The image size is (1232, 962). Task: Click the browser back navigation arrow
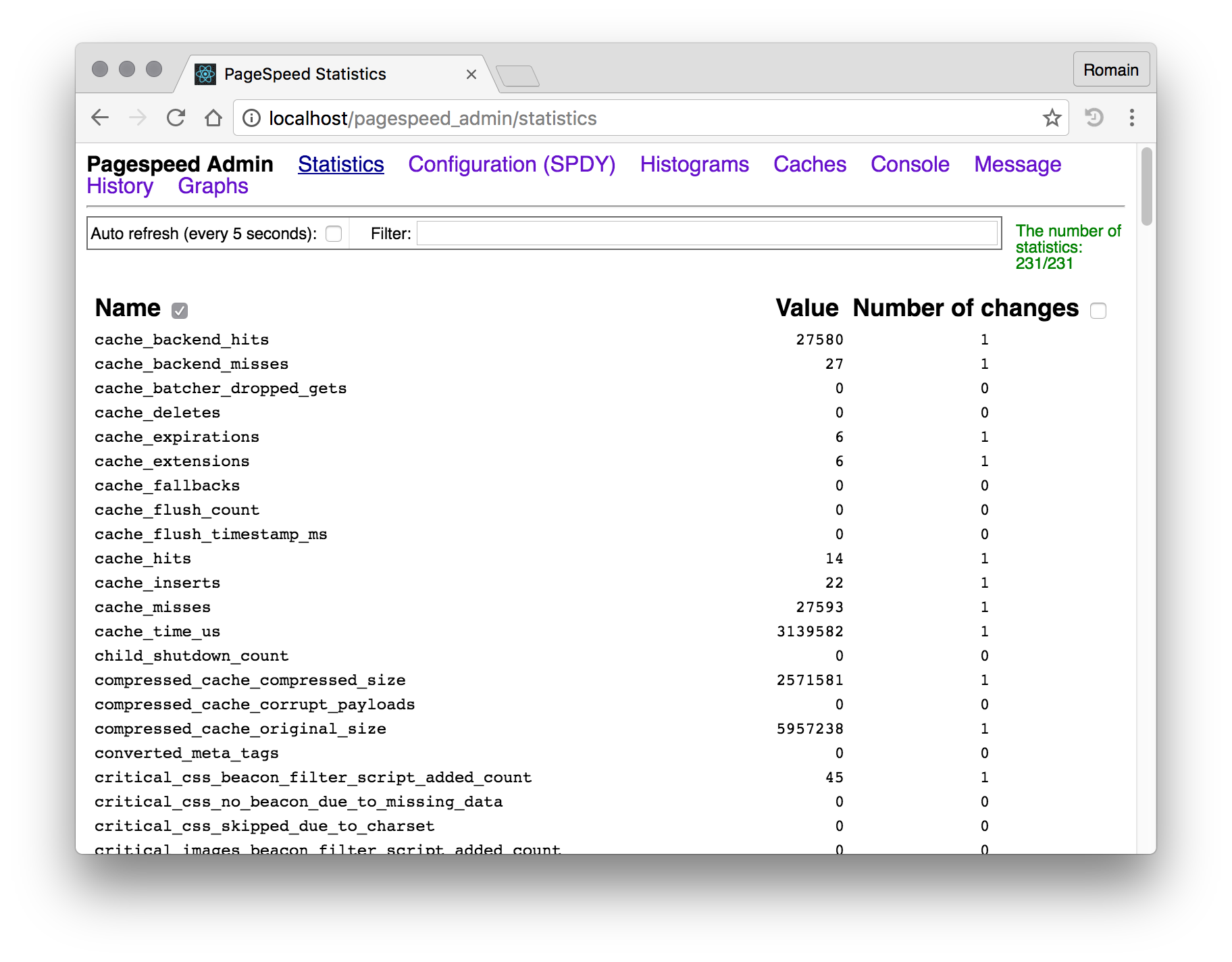pyautogui.click(x=99, y=118)
